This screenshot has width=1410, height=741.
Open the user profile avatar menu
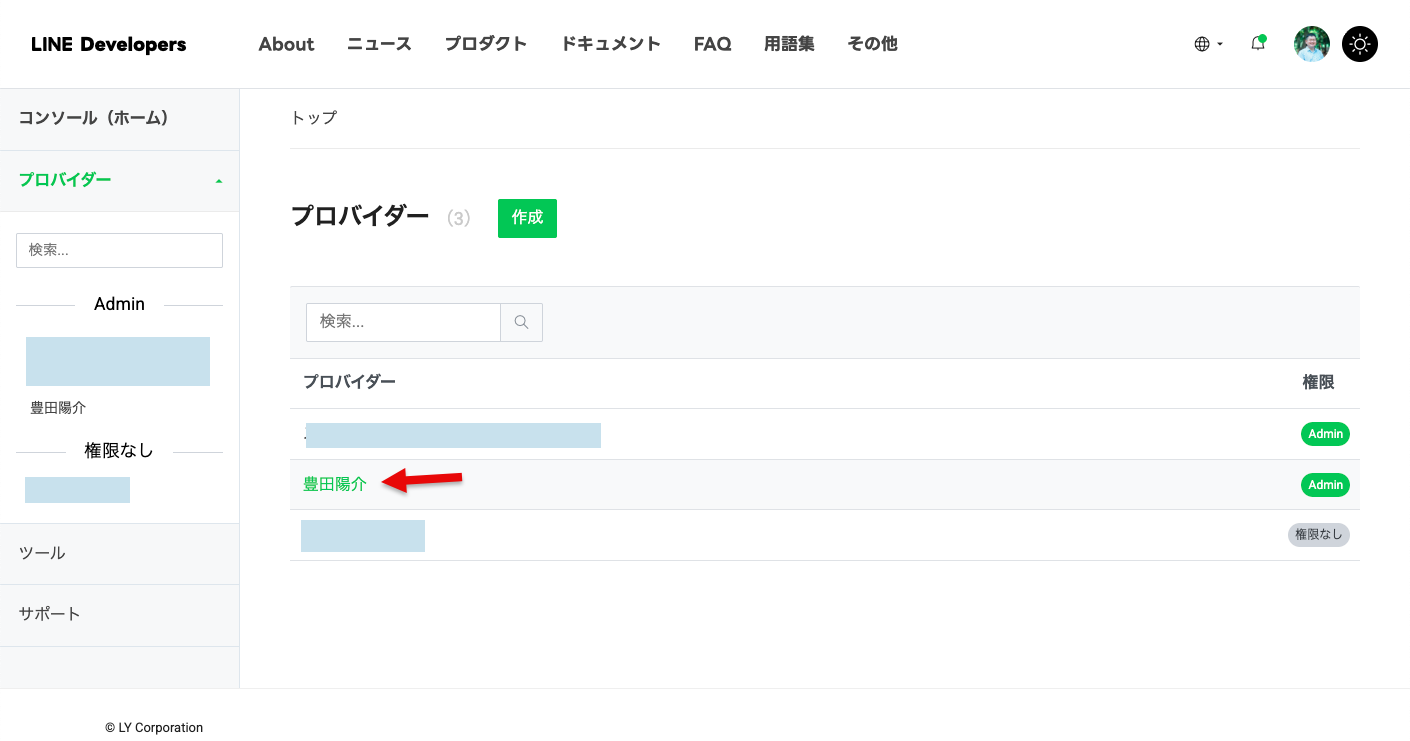tap(1311, 44)
